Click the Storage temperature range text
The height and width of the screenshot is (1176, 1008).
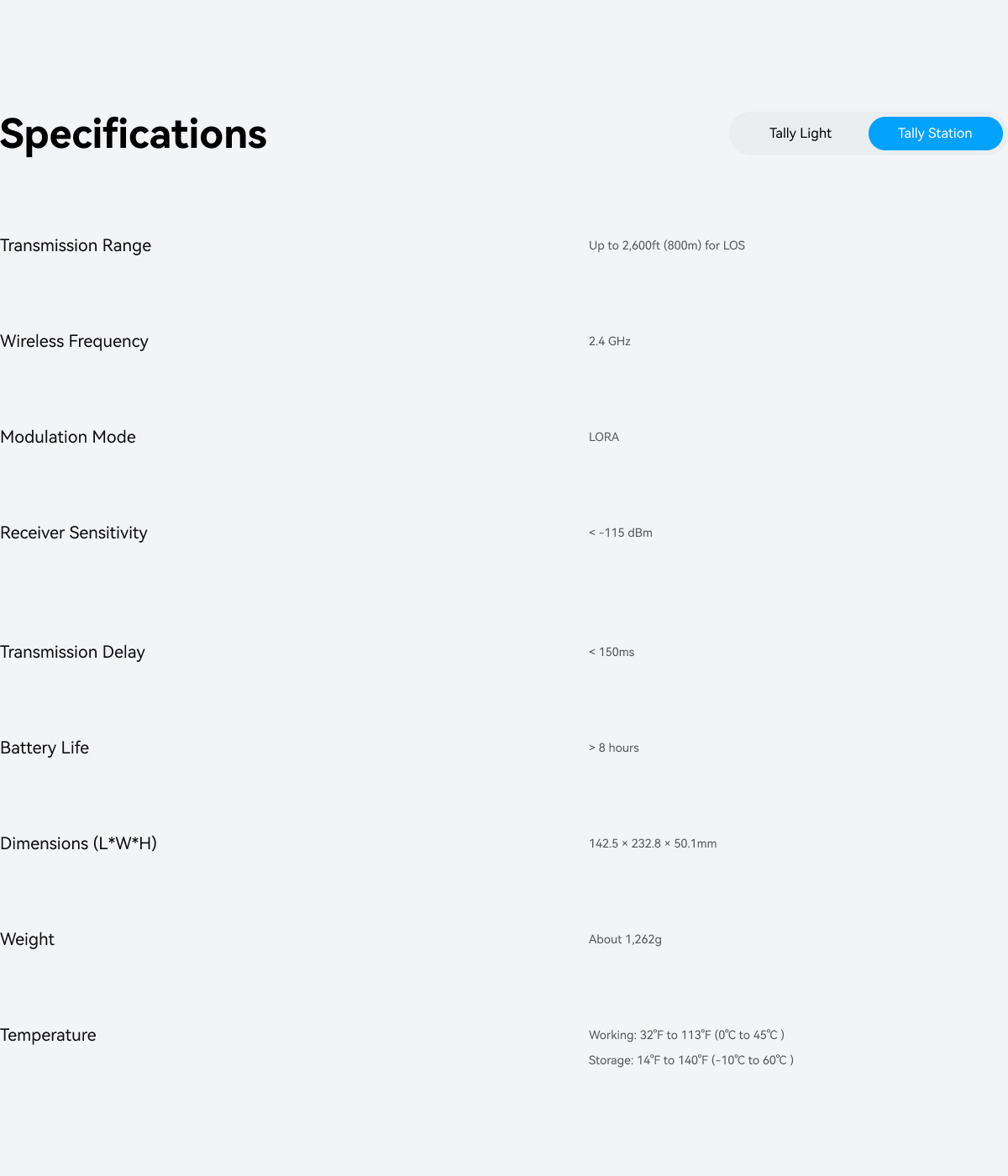click(690, 1060)
